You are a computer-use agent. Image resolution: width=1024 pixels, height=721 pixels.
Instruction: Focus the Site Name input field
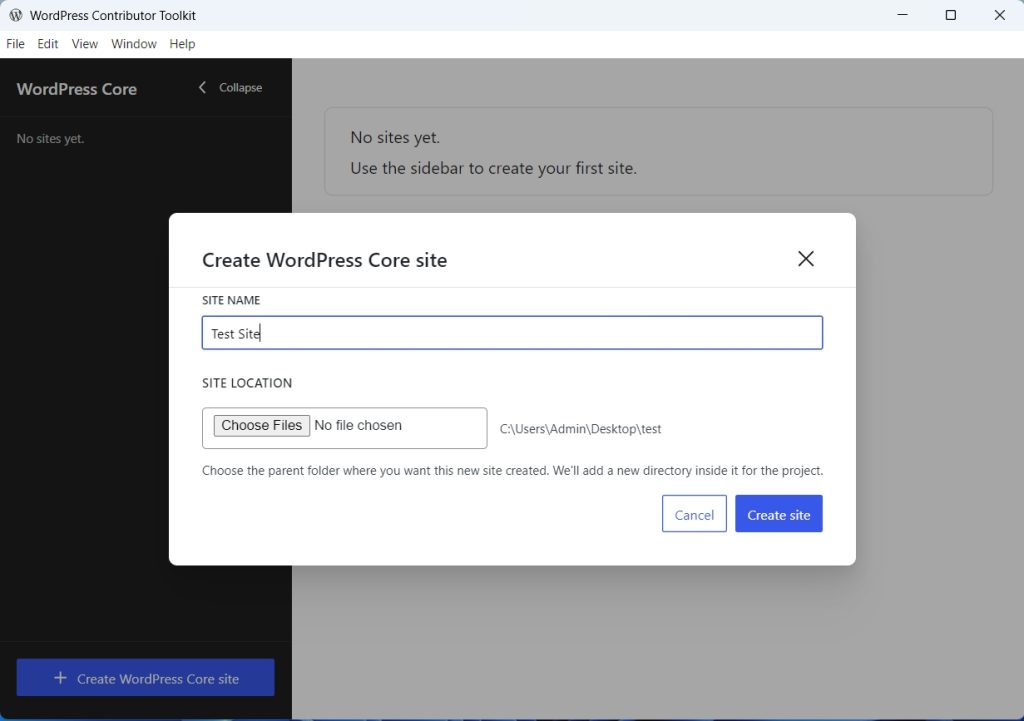coord(512,332)
